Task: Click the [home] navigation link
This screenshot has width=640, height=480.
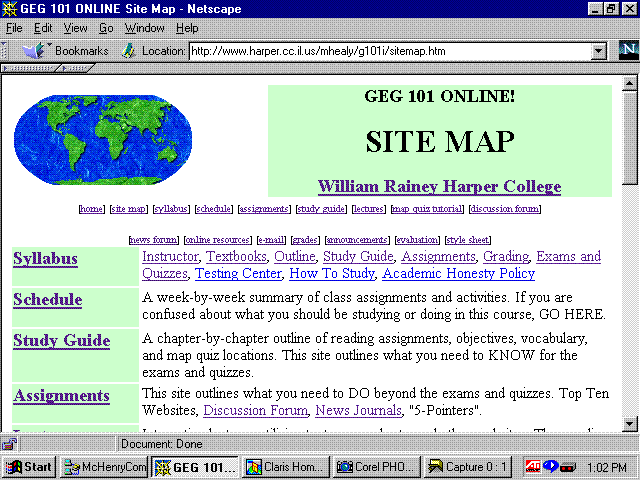Action: [x=91, y=209]
